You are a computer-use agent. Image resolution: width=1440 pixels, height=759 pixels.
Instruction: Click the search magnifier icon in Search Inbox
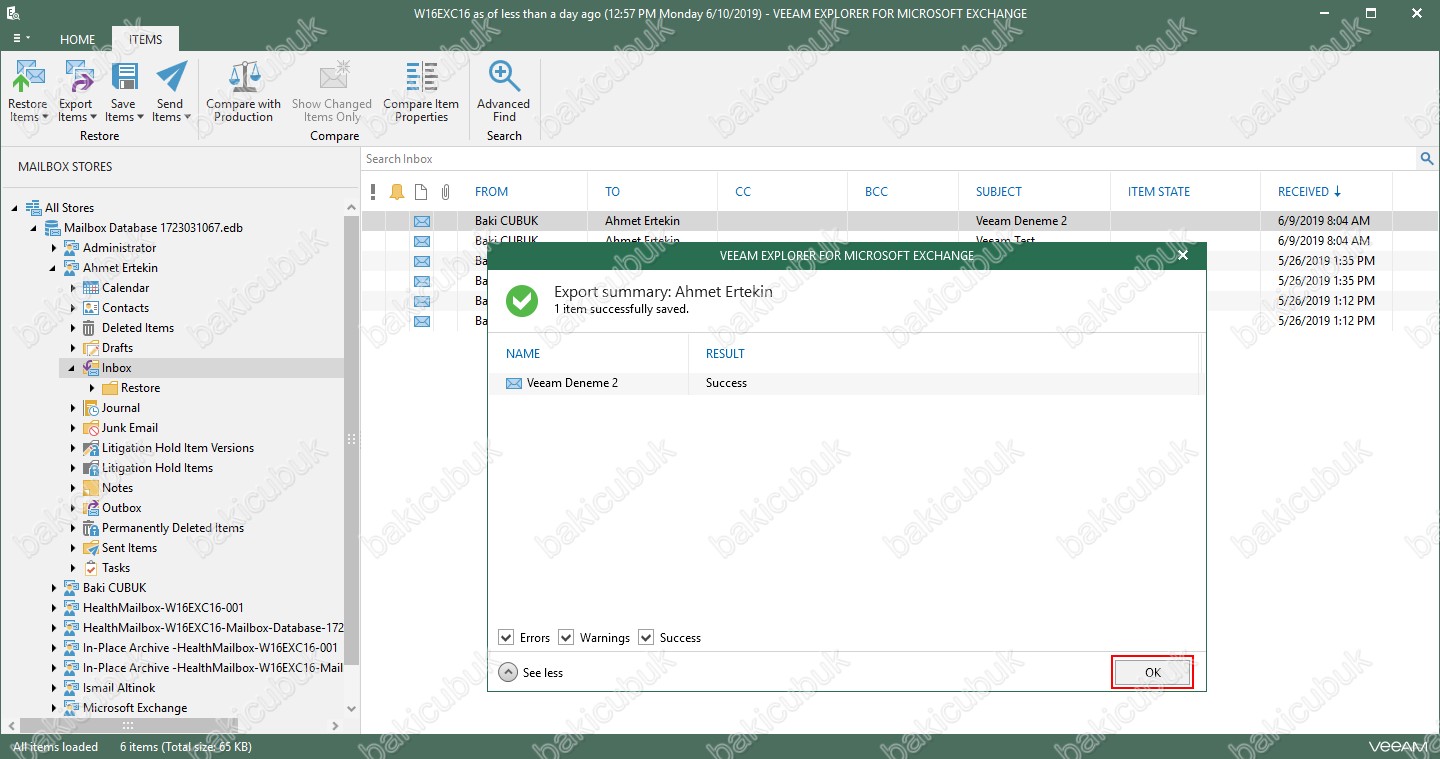pyautogui.click(x=1426, y=159)
